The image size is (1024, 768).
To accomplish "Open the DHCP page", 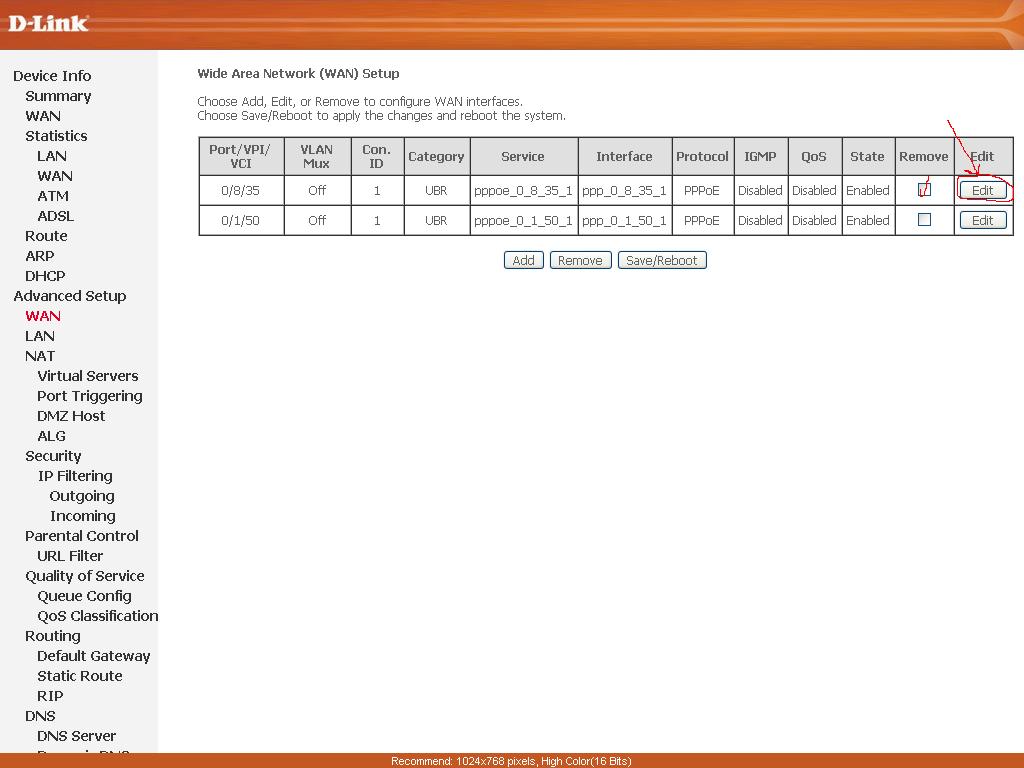I will pyautogui.click(x=45, y=276).
